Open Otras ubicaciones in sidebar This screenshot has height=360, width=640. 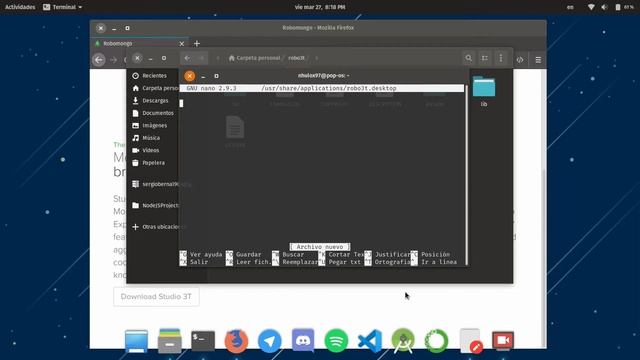[x=155, y=227]
